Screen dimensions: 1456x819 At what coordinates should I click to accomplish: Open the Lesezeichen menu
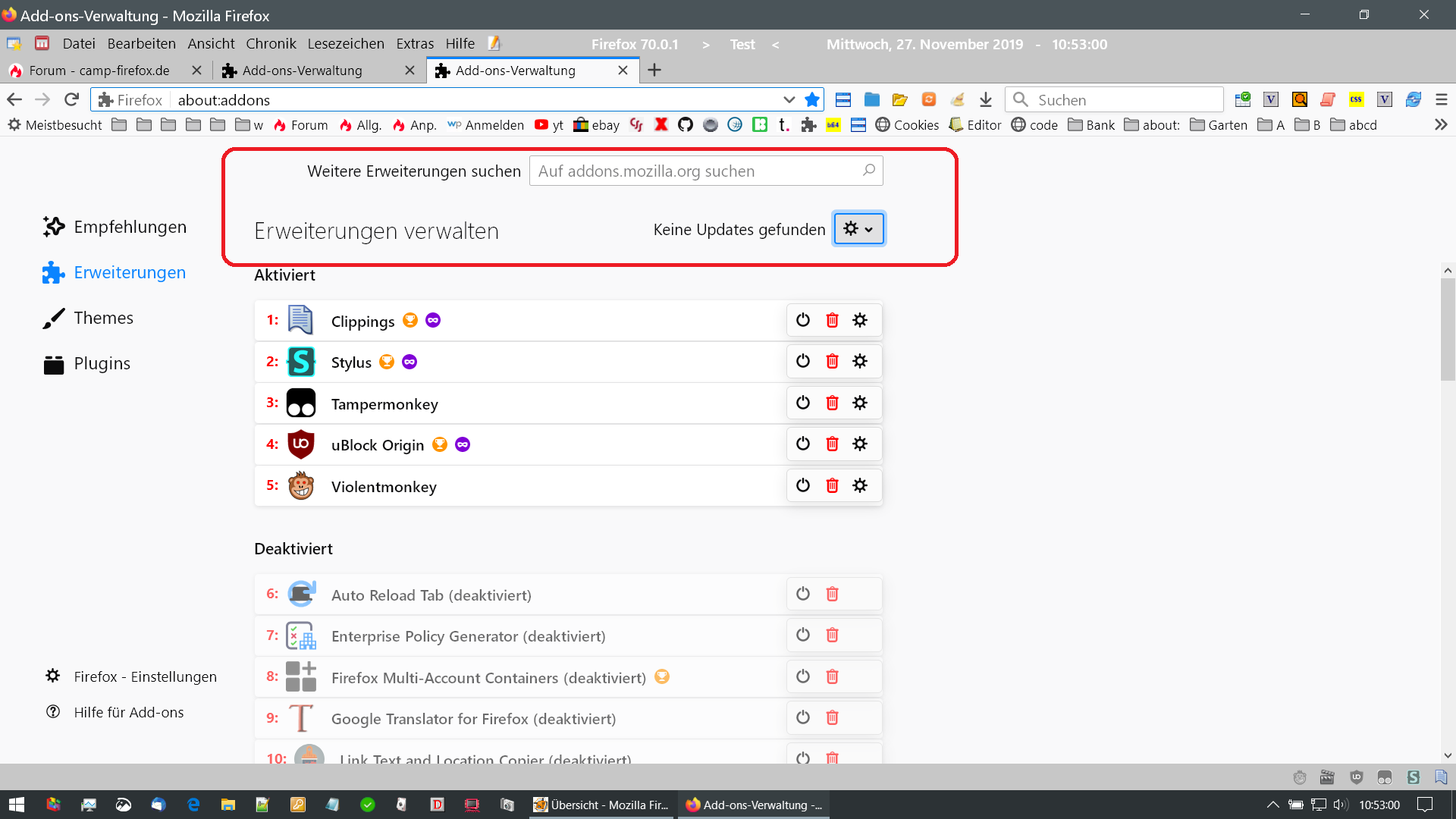click(x=345, y=43)
